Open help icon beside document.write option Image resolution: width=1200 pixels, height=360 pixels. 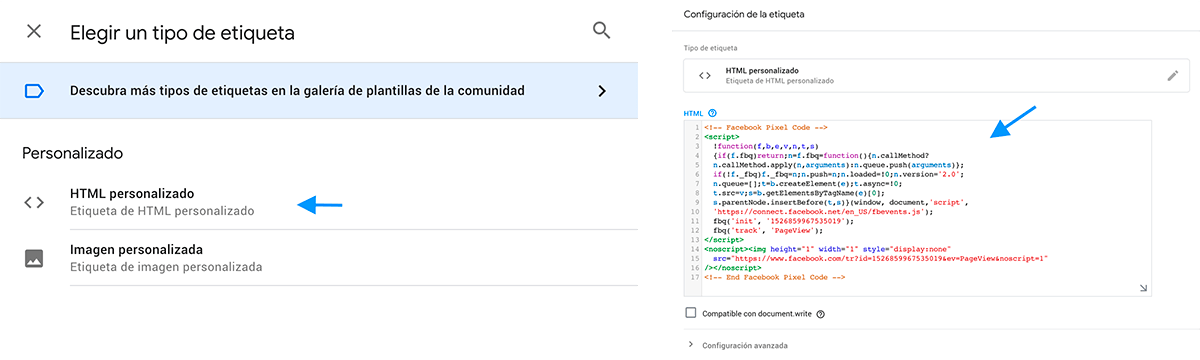pos(820,314)
